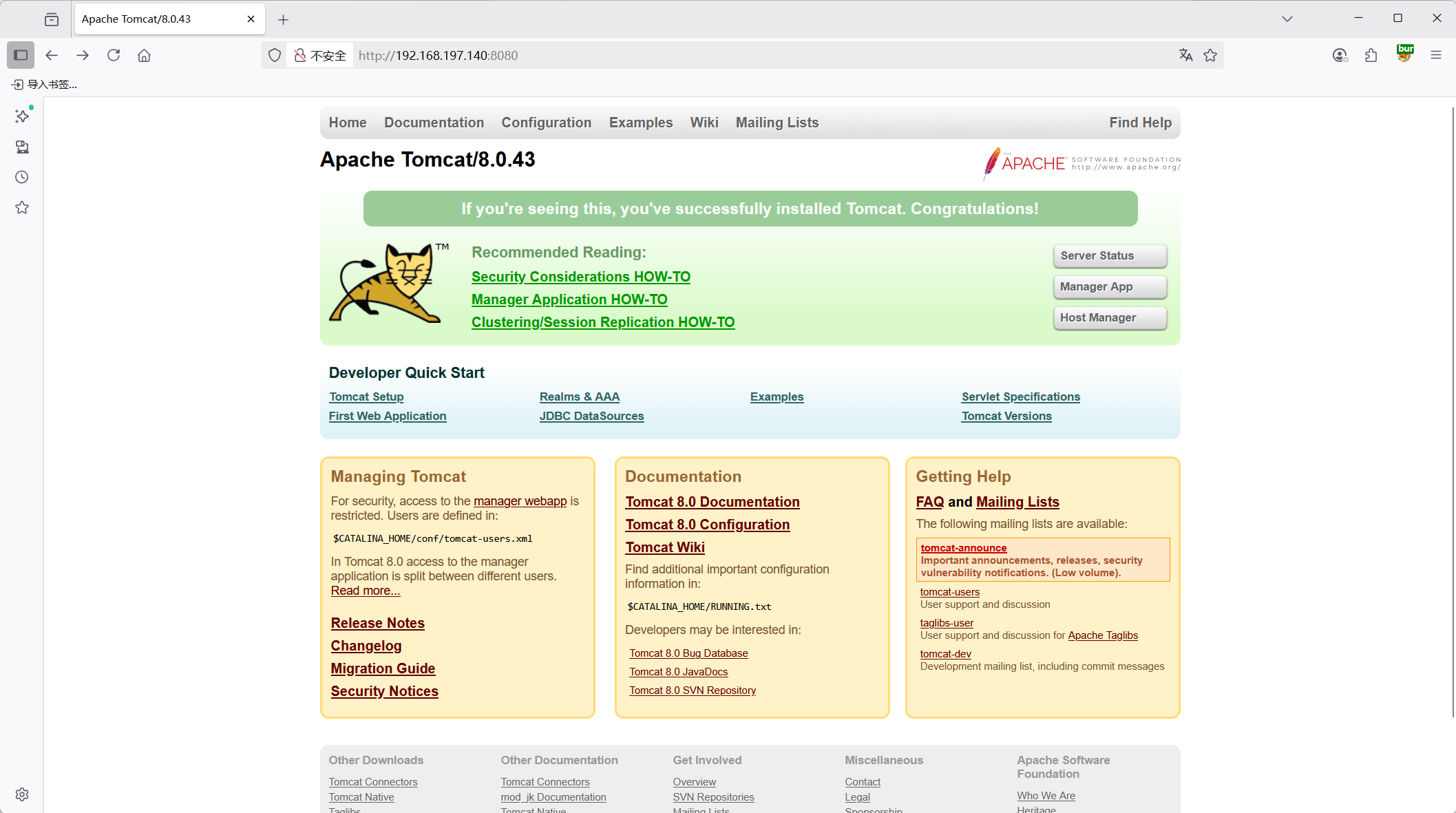Open bookmarks sidebar star icon
The width and height of the screenshot is (1456, 813).
(x=22, y=207)
